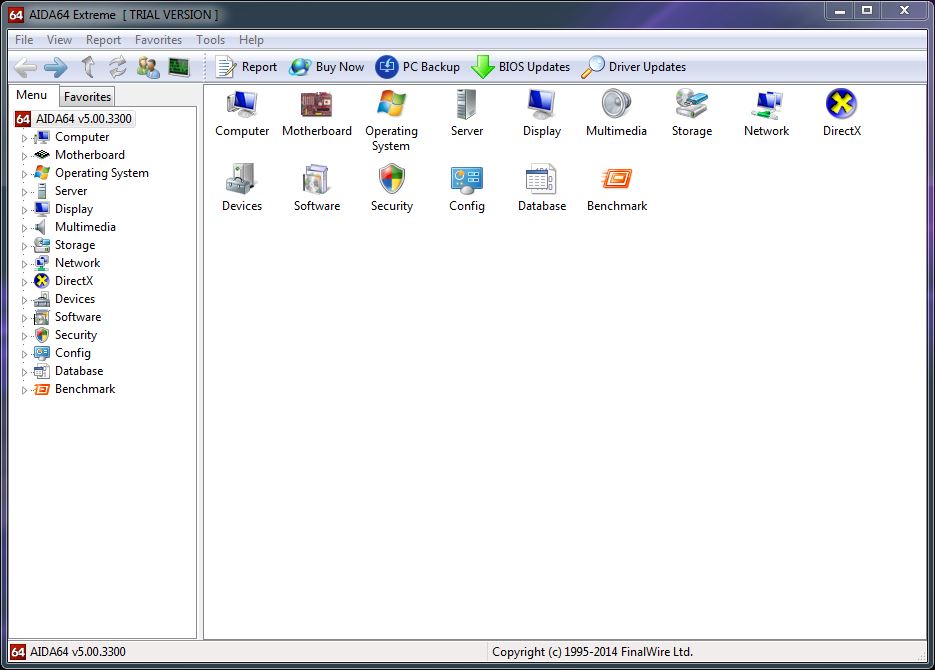Switch to the Menu tab

(32, 95)
